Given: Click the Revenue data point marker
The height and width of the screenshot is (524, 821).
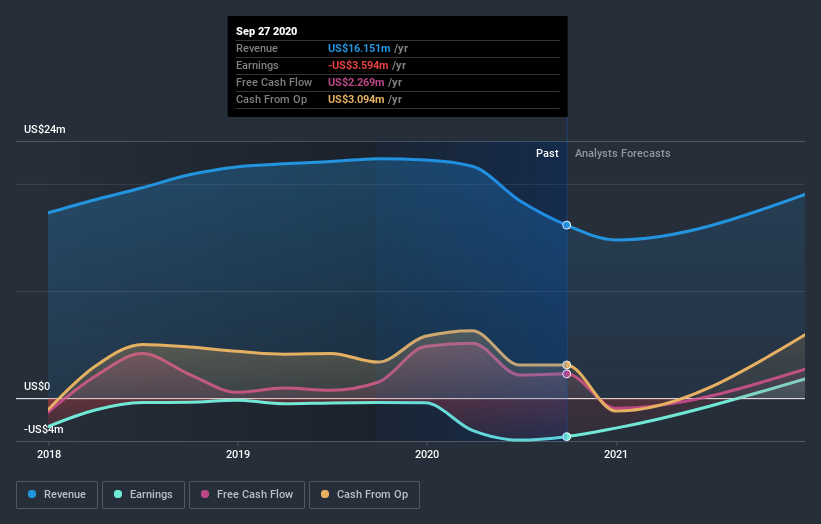Looking at the screenshot, I should [x=567, y=225].
